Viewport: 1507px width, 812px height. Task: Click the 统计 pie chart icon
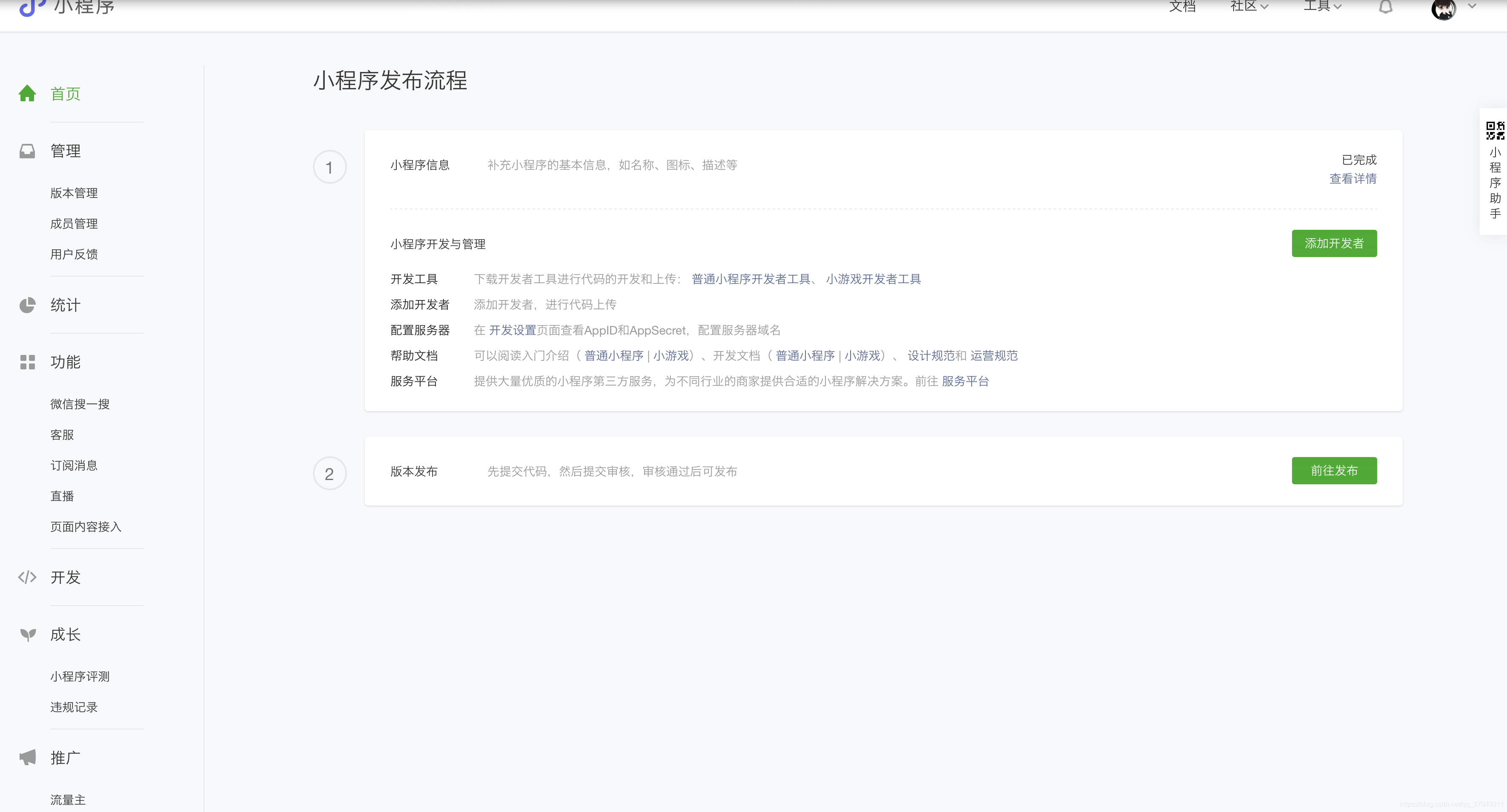point(27,305)
